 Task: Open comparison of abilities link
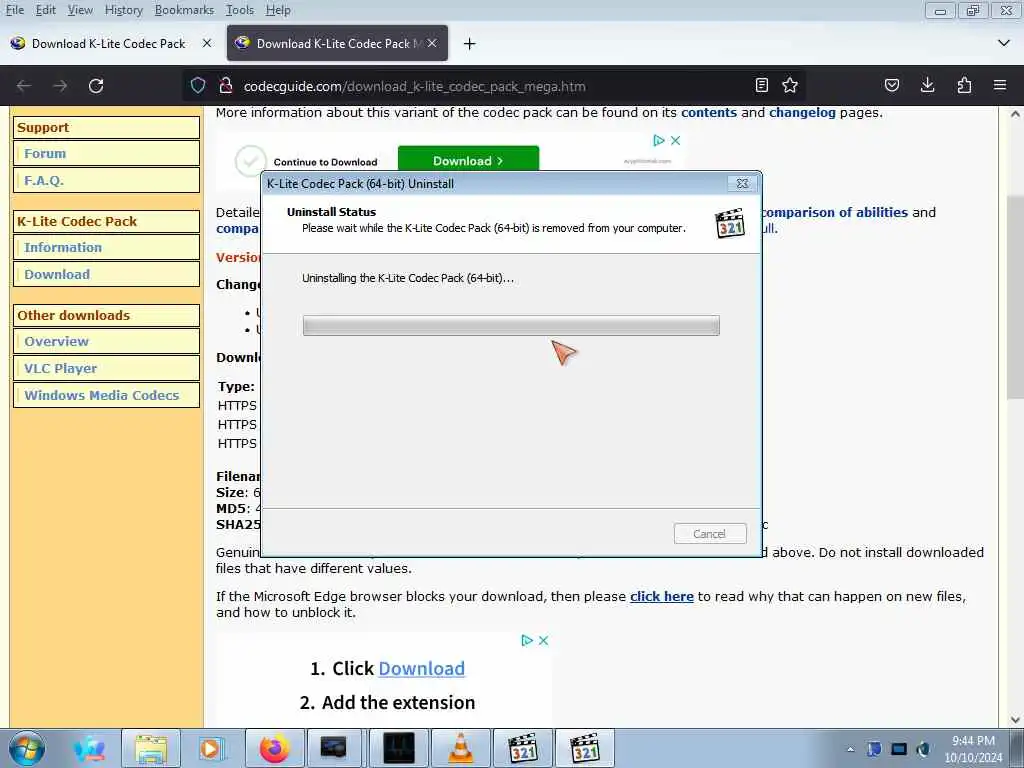[835, 212]
